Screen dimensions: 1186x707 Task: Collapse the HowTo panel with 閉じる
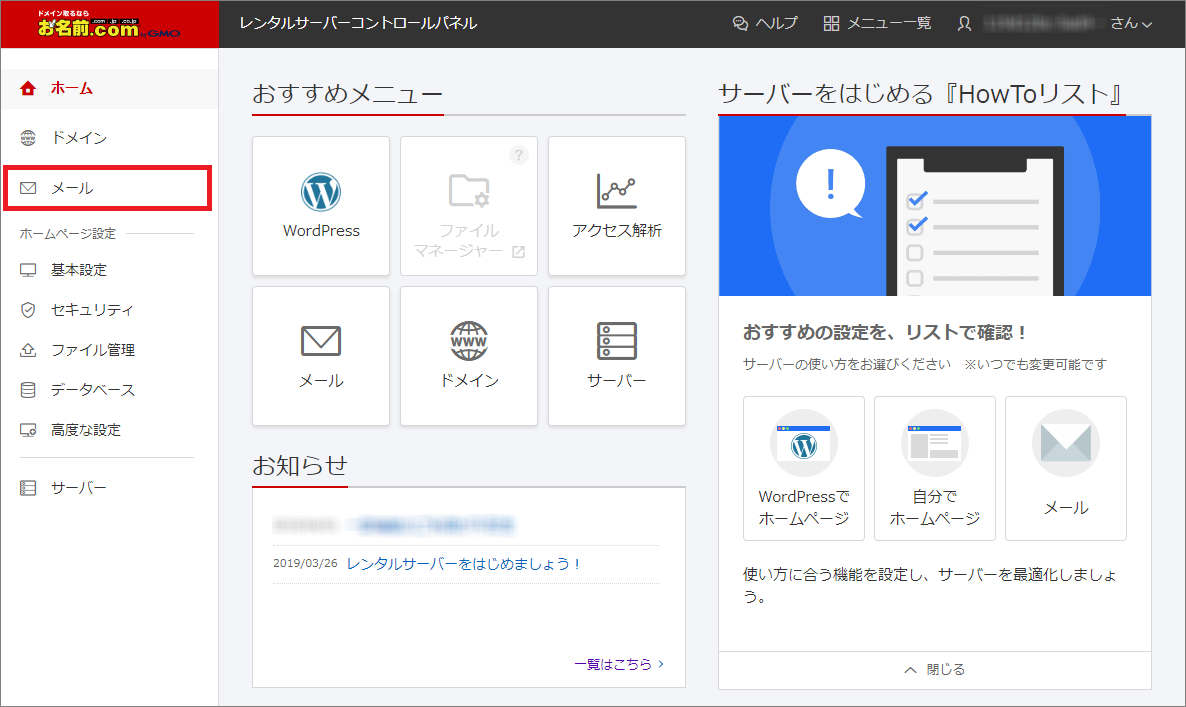pyautogui.click(x=935, y=670)
